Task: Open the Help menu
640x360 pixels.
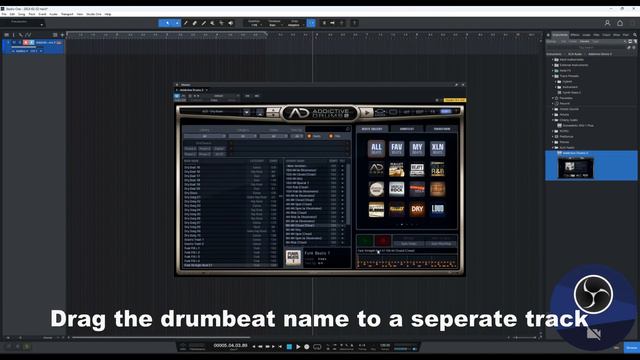Action: coord(108,14)
